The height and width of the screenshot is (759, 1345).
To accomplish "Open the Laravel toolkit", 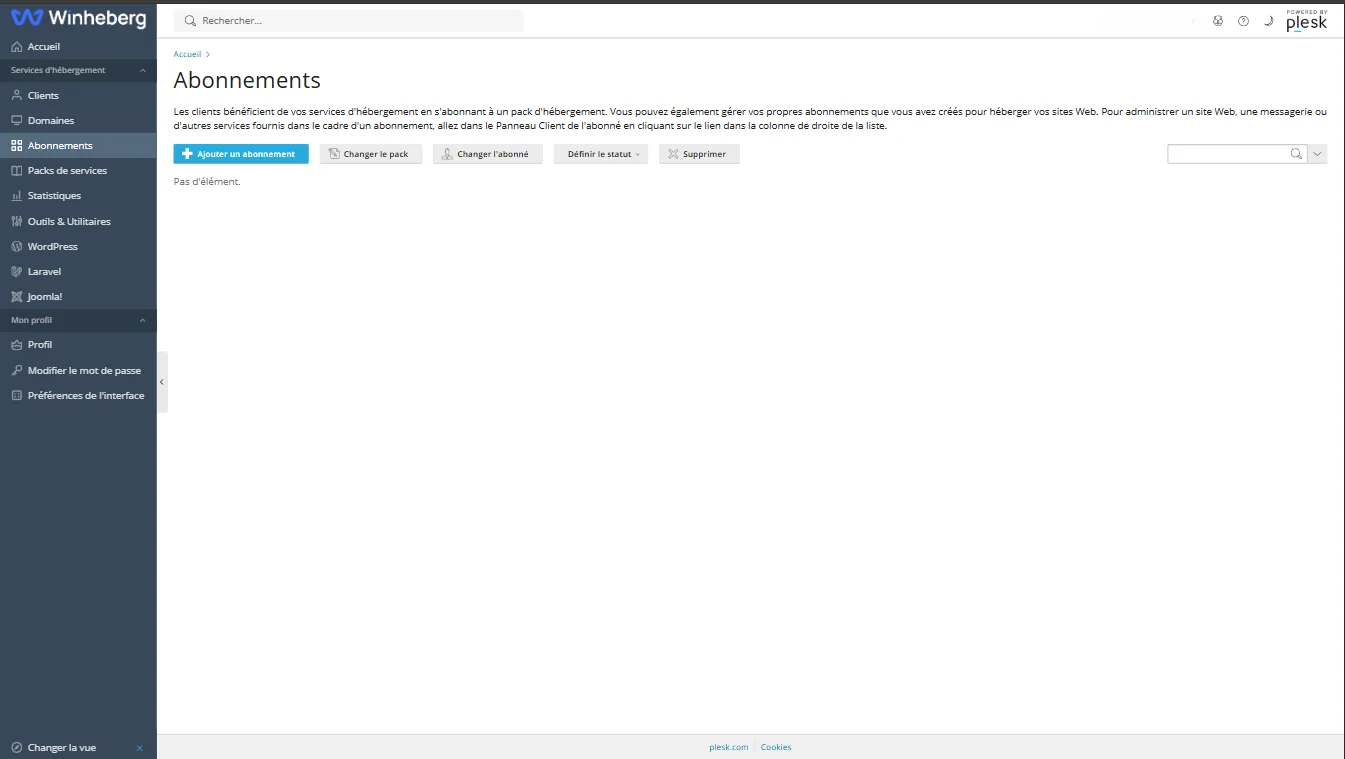I will [78, 271].
